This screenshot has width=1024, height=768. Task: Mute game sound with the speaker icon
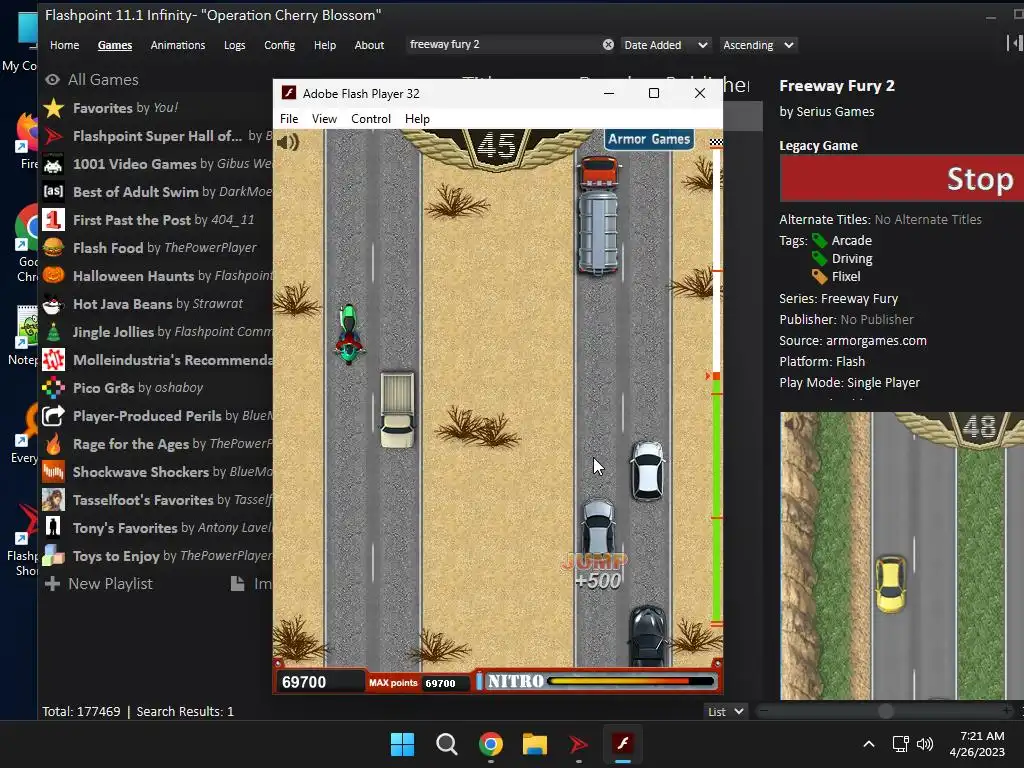[x=288, y=142]
